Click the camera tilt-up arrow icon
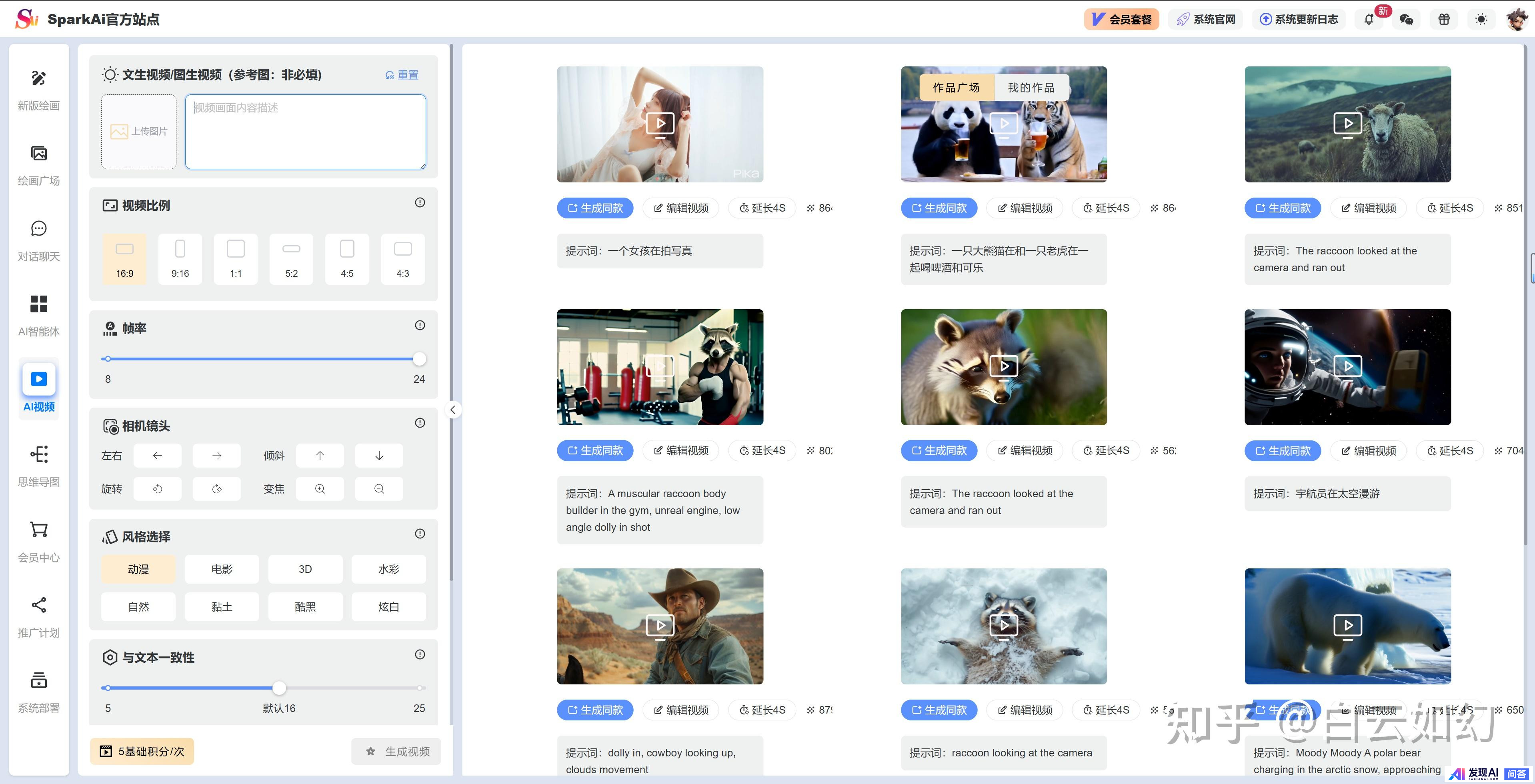This screenshot has height=784, width=1535. pos(320,456)
